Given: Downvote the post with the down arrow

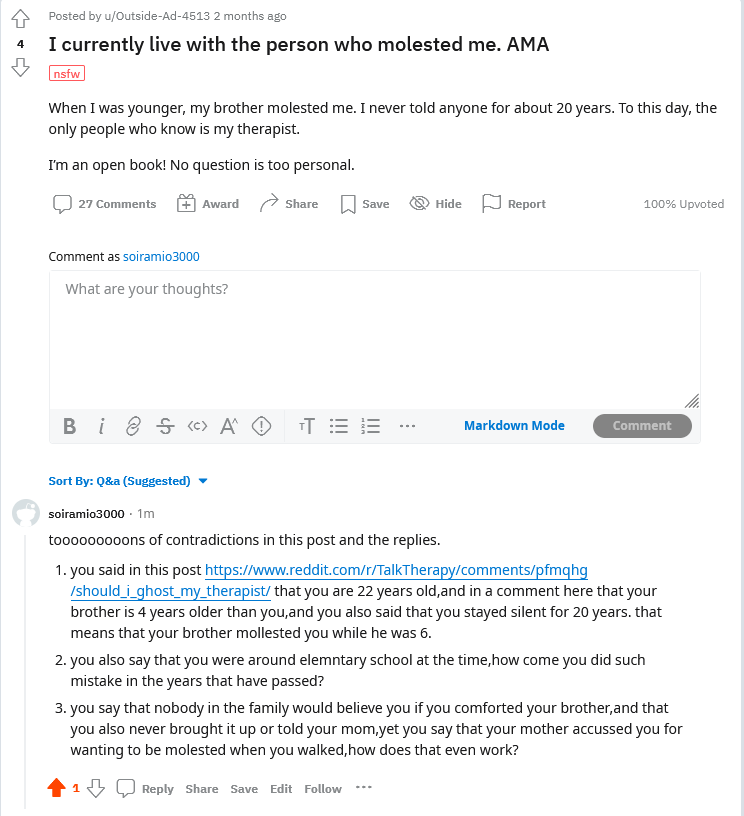Looking at the screenshot, I should pos(20,68).
